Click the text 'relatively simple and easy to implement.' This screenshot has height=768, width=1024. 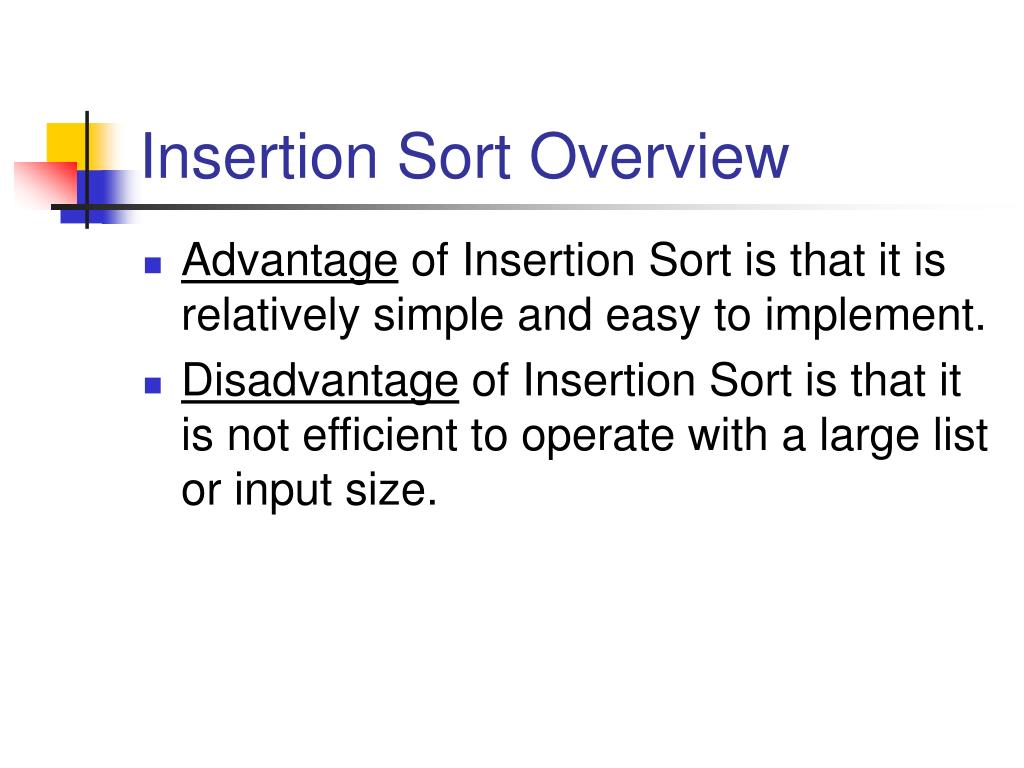click(583, 317)
